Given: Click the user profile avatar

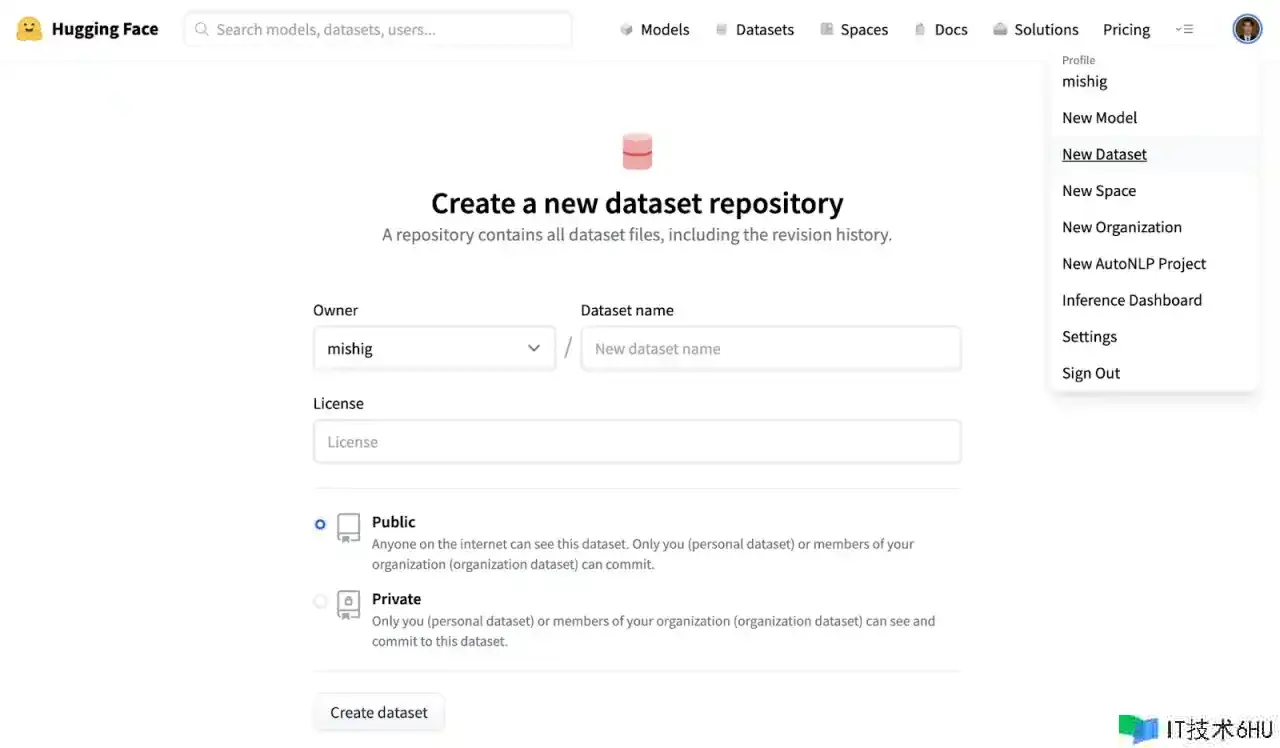Looking at the screenshot, I should (1247, 29).
